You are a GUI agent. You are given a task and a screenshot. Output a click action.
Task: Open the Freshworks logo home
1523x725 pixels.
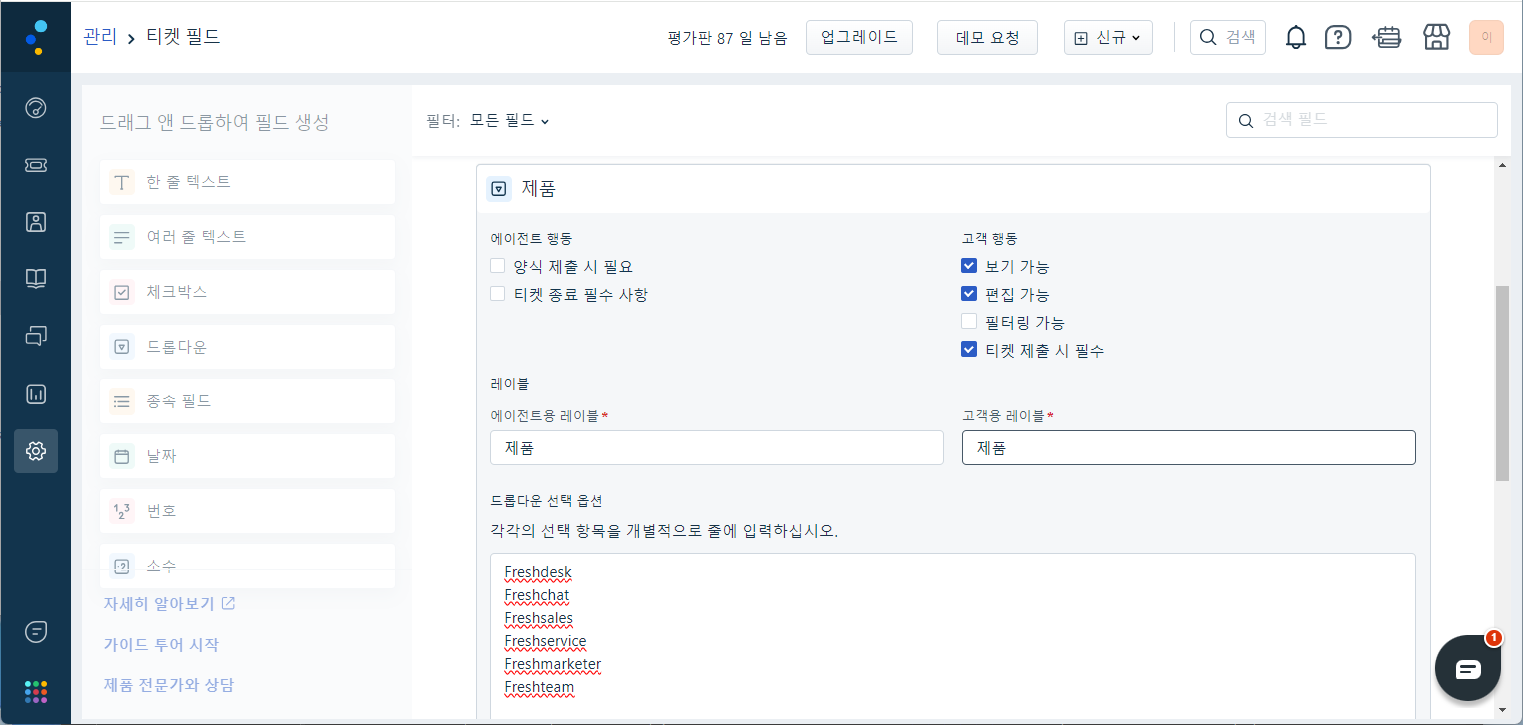36,36
